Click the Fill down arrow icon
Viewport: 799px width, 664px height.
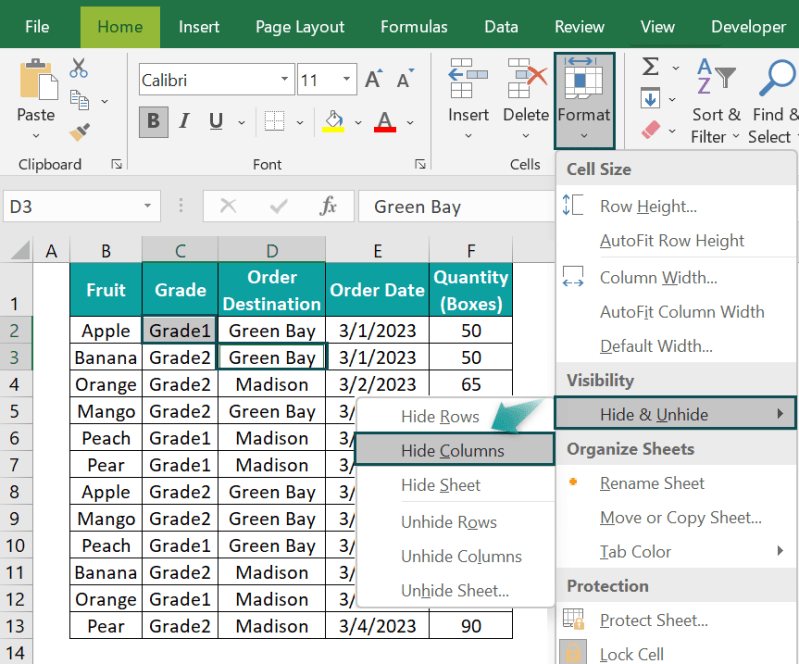[x=650, y=98]
